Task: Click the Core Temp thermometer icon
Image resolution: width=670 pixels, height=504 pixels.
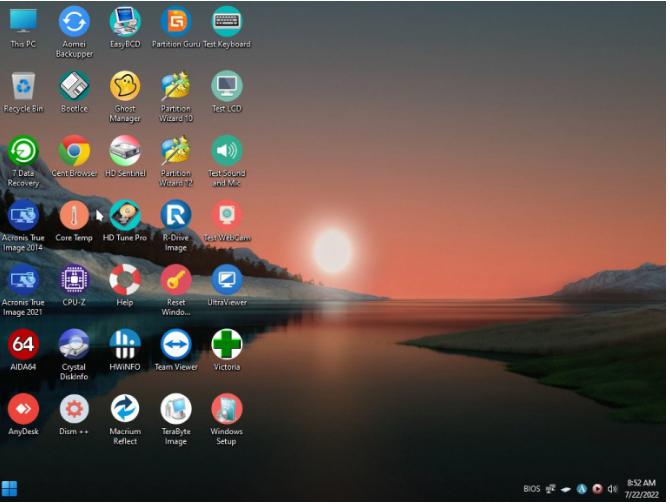Action: [x=74, y=216]
